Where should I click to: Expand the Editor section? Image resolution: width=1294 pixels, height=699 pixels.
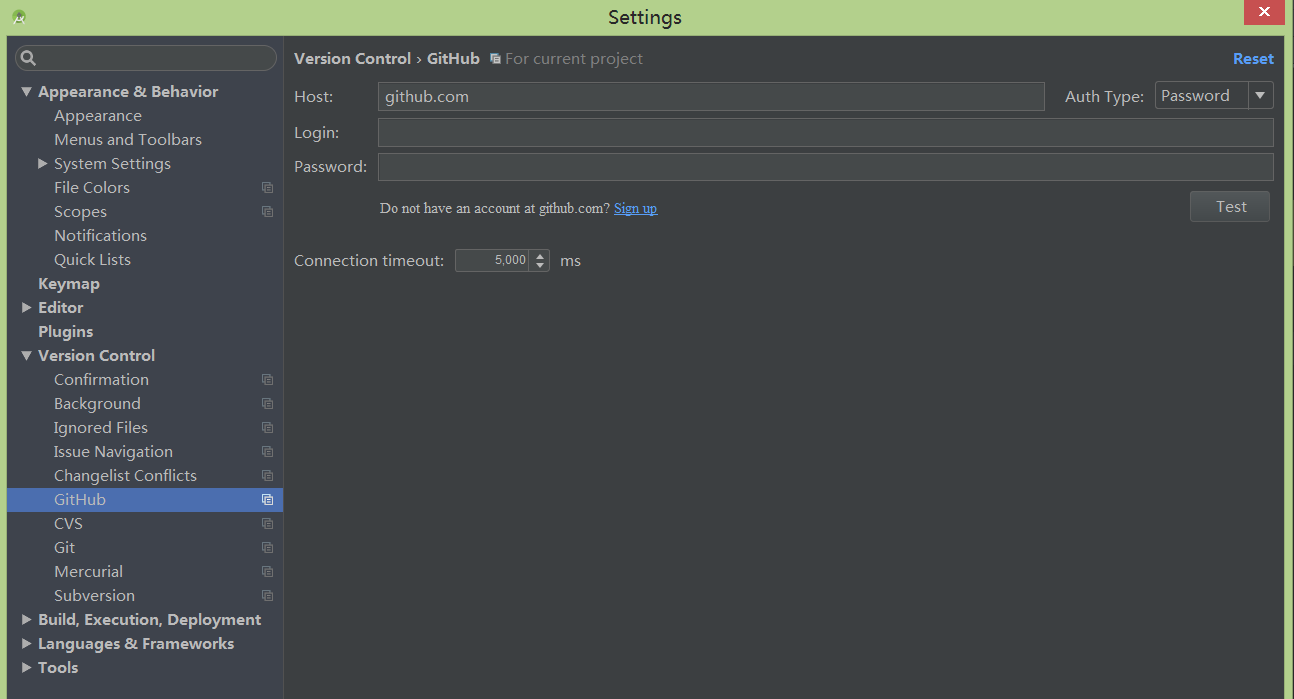(x=27, y=308)
